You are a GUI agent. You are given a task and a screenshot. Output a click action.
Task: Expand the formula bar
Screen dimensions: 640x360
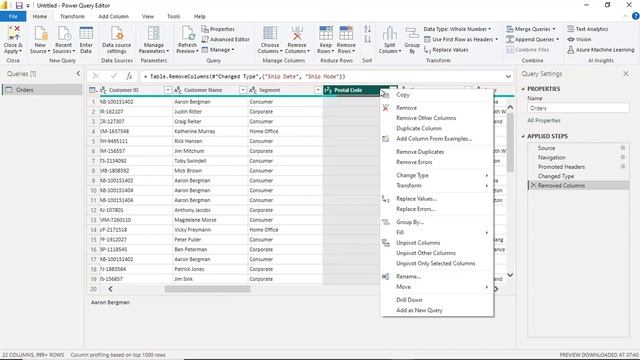tap(508, 76)
